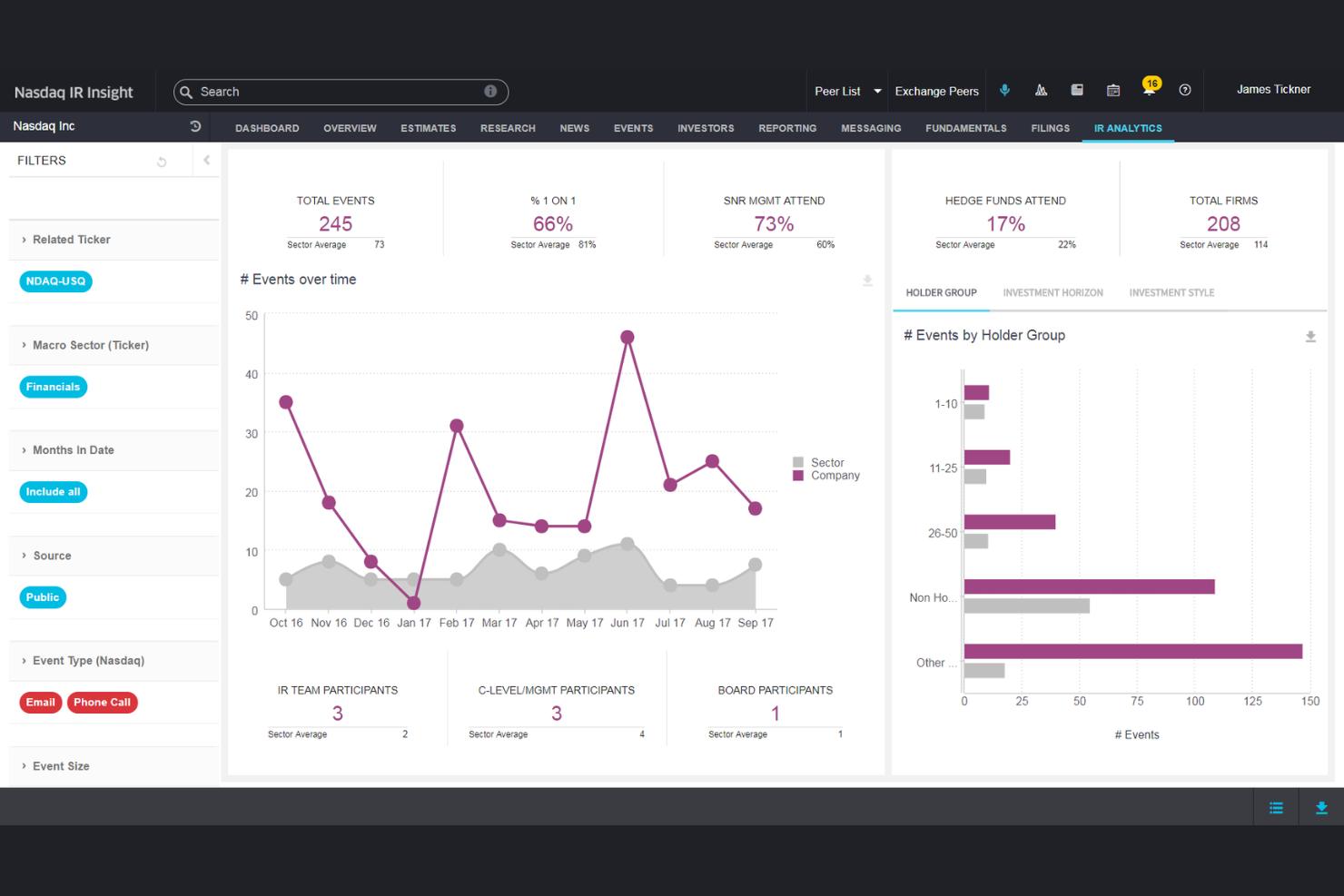The image size is (1344, 896).
Task: Open the help question mark icon
Action: point(1185,90)
